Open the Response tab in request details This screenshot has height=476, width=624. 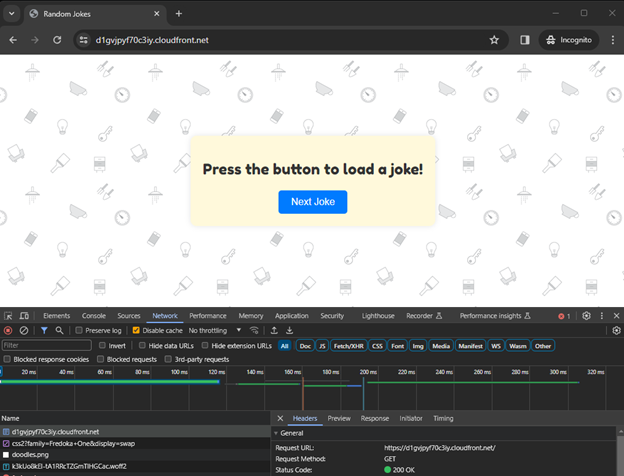point(374,418)
